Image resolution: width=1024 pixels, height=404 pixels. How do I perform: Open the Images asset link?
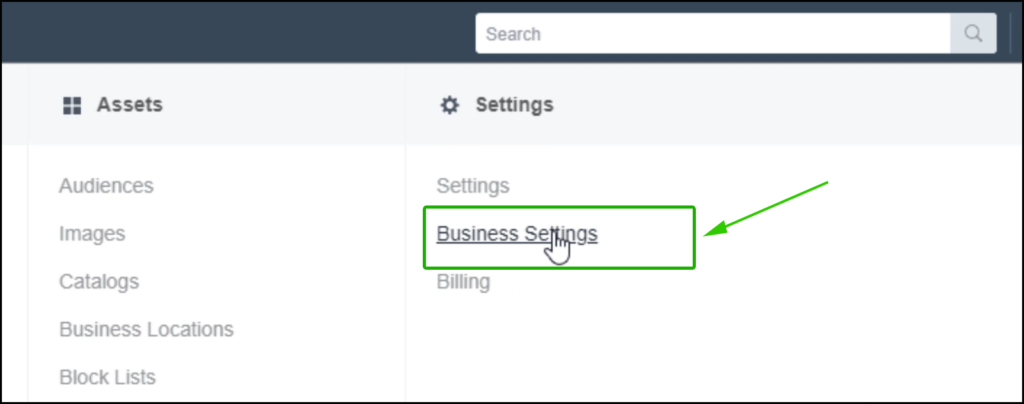click(92, 234)
